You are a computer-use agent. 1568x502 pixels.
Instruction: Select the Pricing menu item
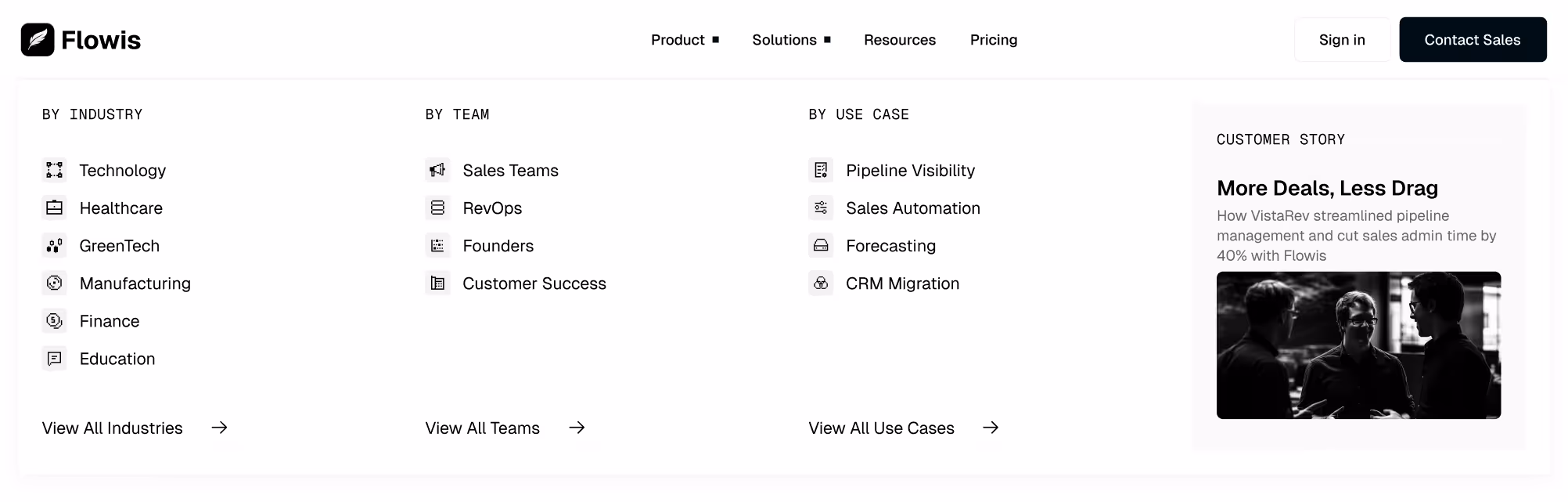pos(993,39)
